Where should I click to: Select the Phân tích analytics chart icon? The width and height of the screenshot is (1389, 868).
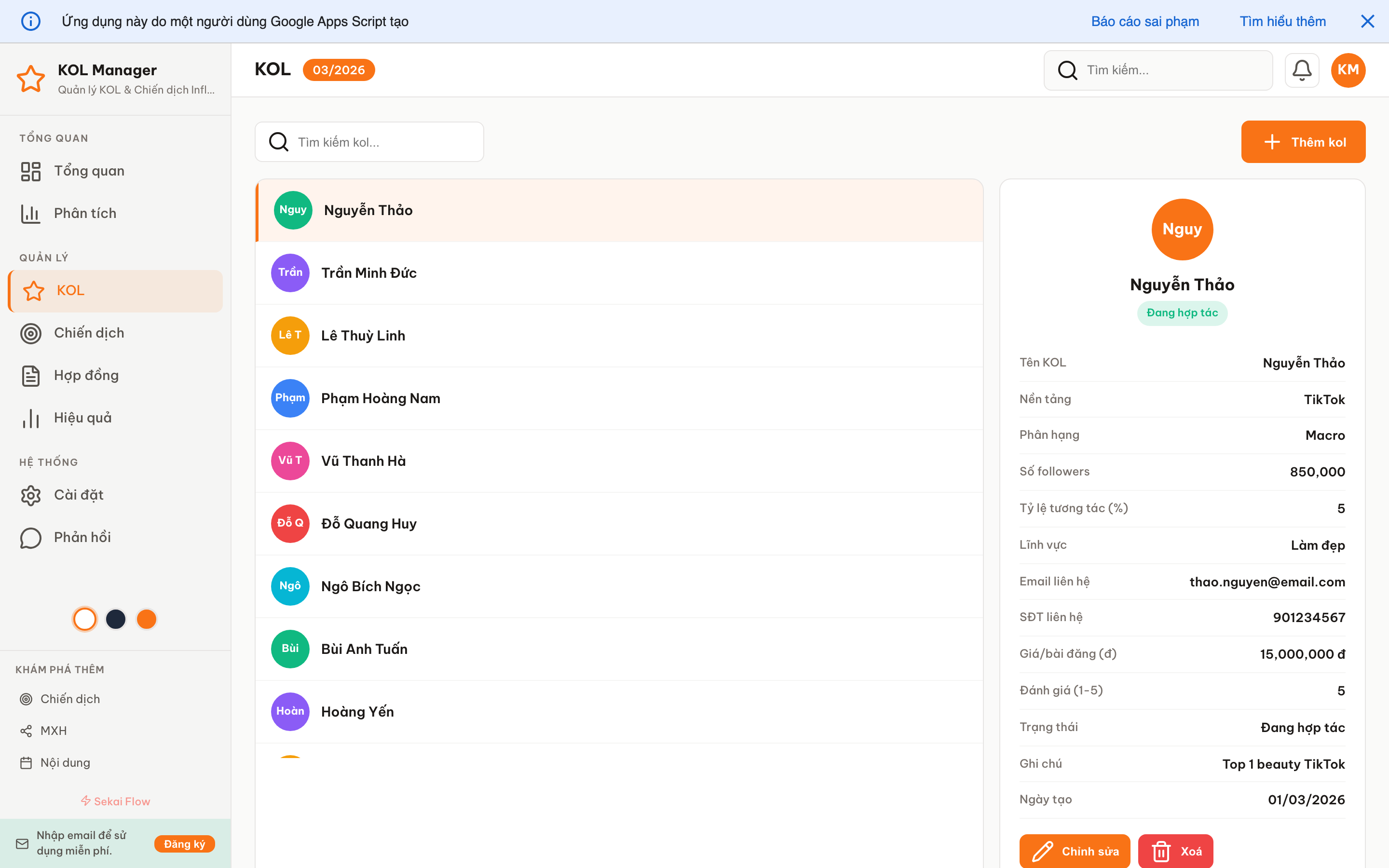coord(30,213)
